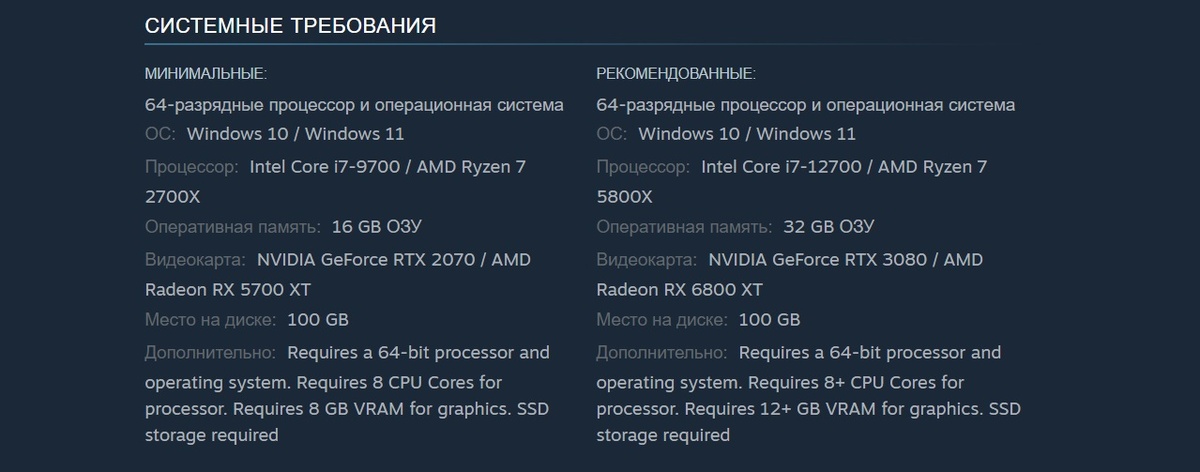The height and width of the screenshot is (472, 1200).
Task: Click the minimum Место на диске label
Action: tap(210, 320)
